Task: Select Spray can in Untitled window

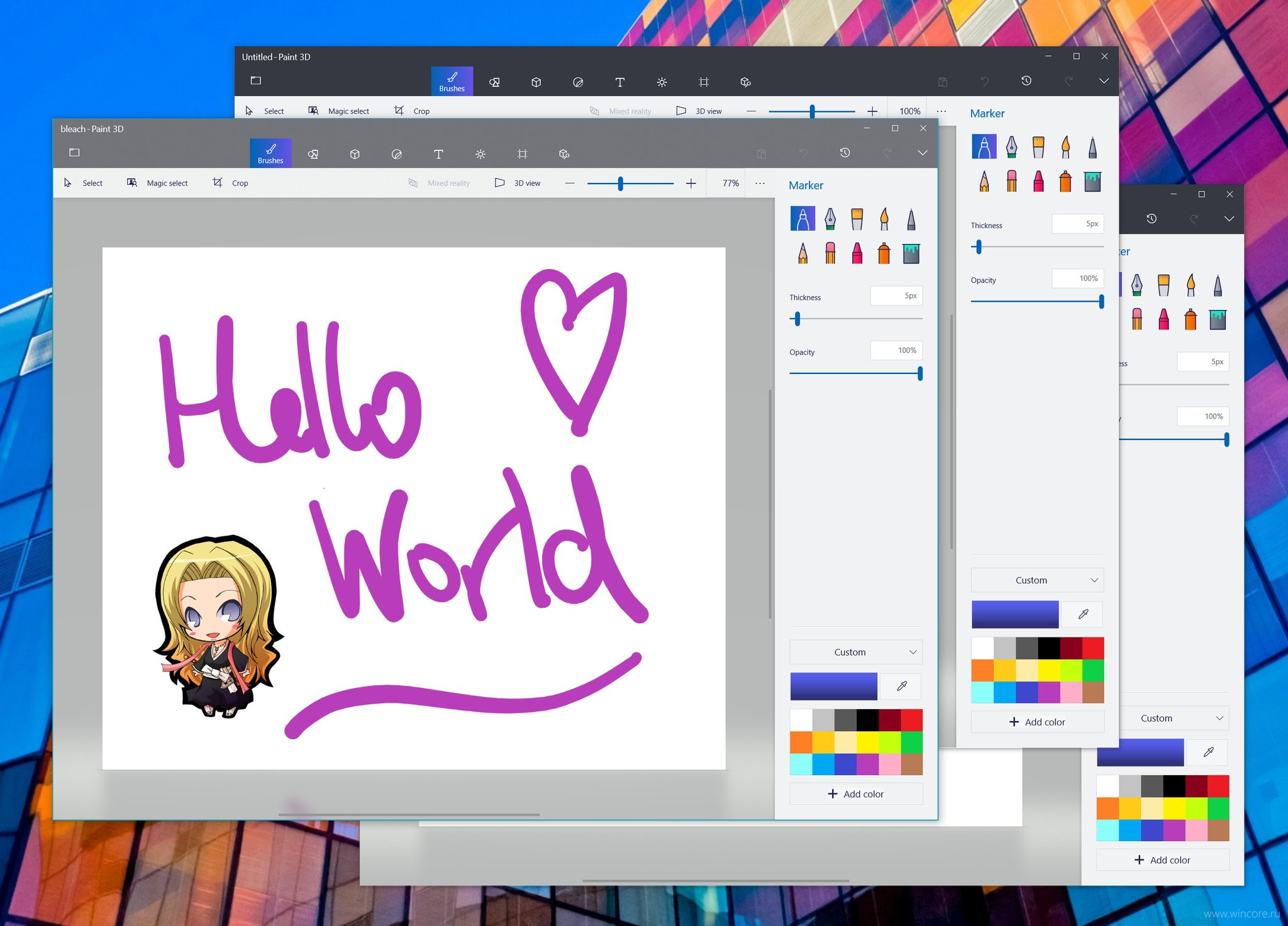Action: click(1065, 181)
